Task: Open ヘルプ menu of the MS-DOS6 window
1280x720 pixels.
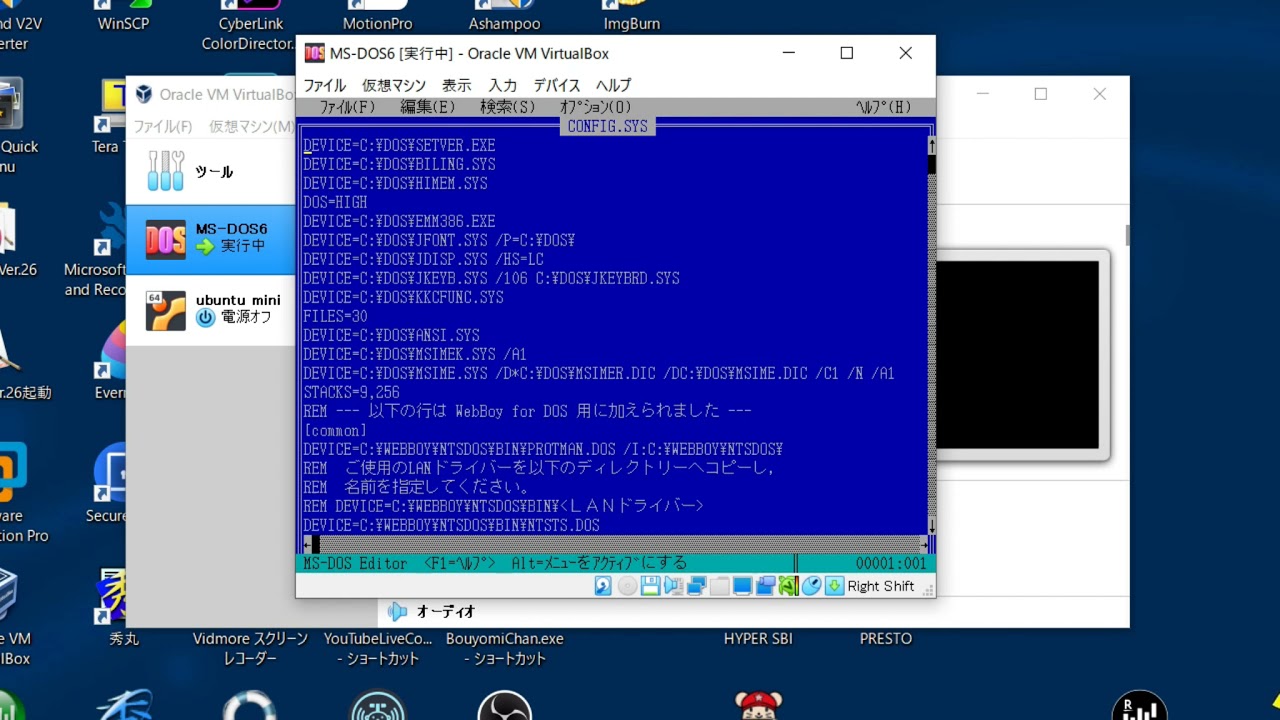Action: pyautogui.click(x=613, y=85)
